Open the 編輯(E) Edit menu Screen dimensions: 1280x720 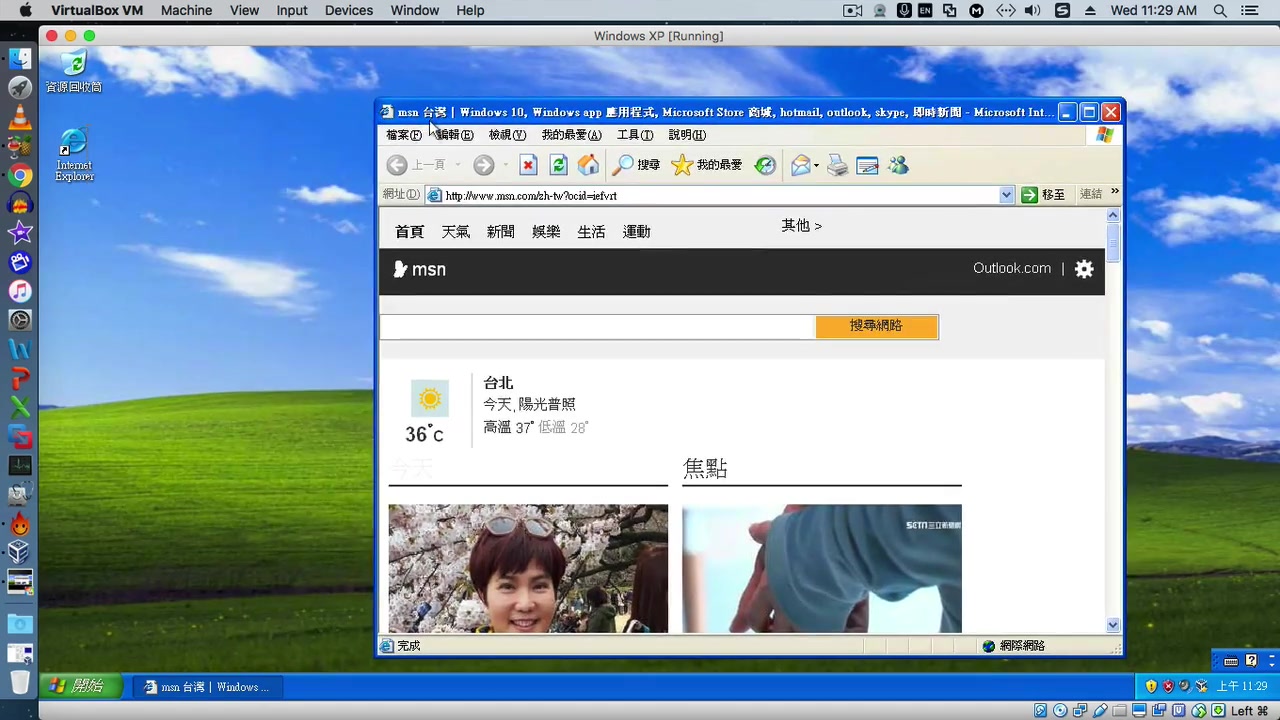(x=454, y=135)
